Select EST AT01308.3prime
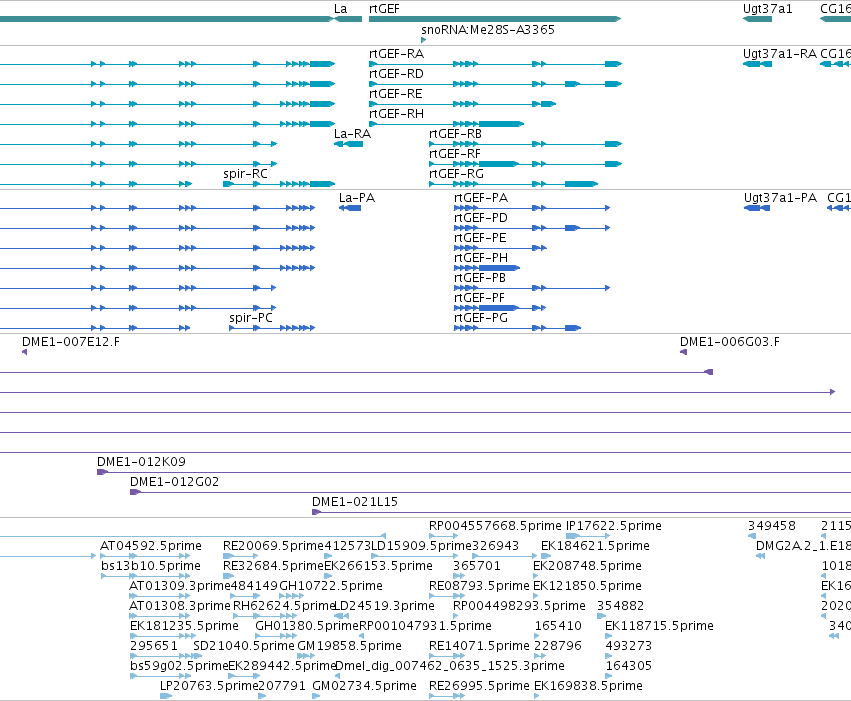851x701 pixels. 180,606
